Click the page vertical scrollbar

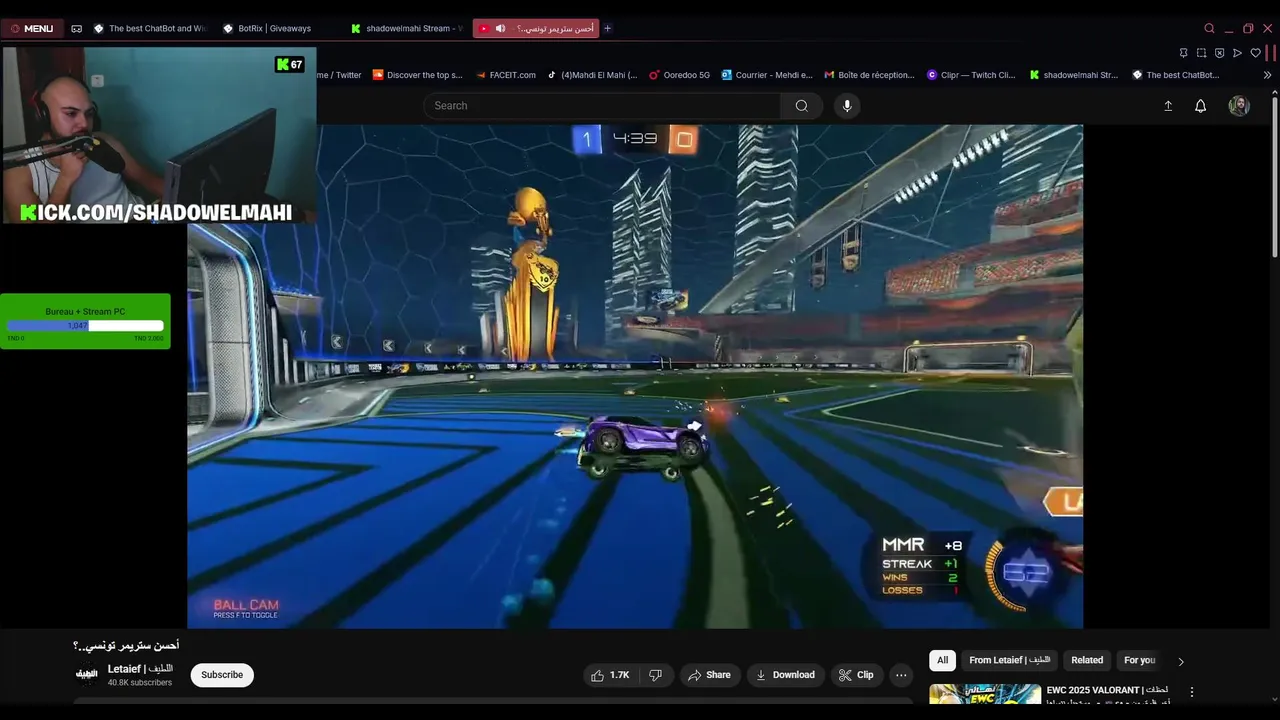(x=1274, y=177)
